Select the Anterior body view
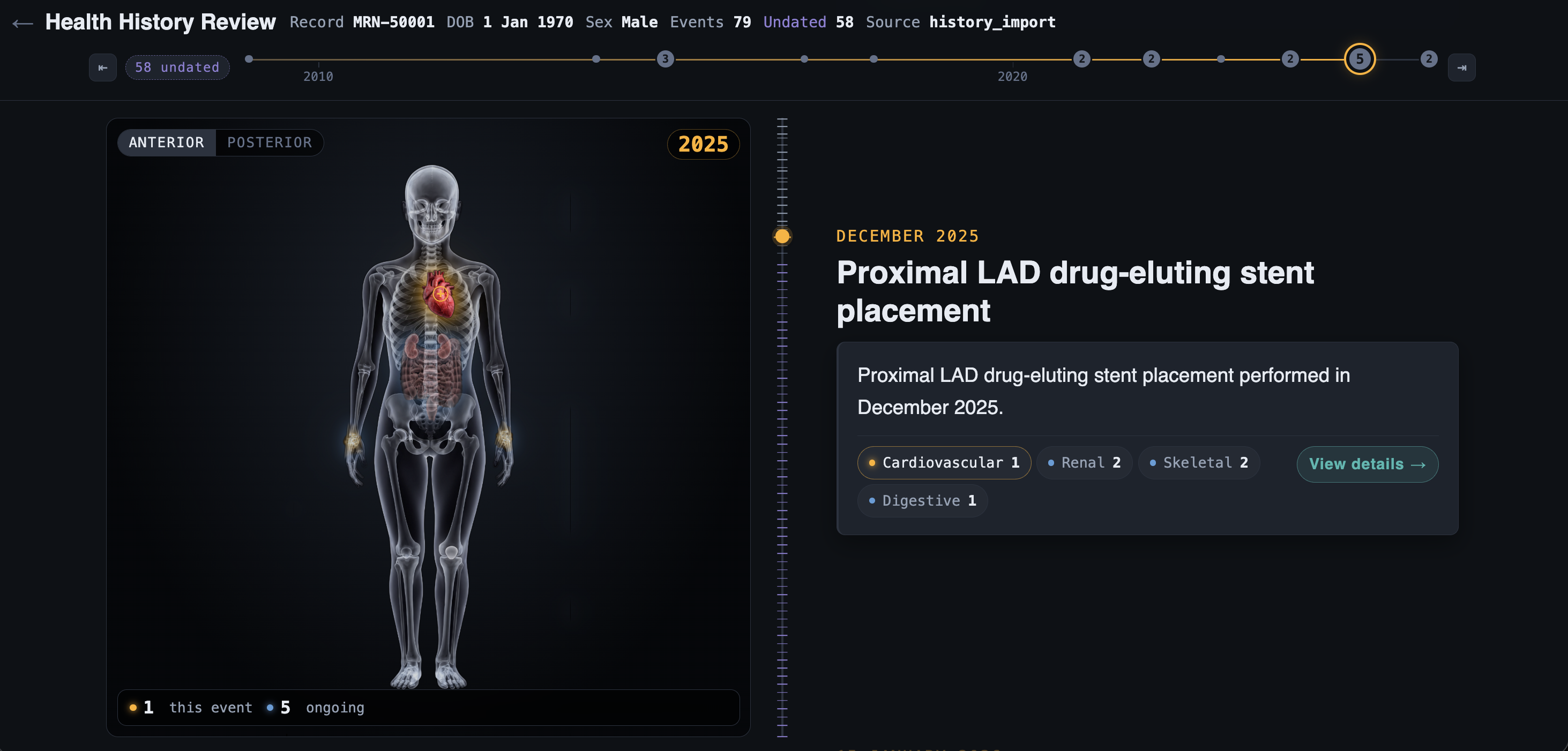The image size is (1568, 751). pyautogui.click(x=166, y=142)
